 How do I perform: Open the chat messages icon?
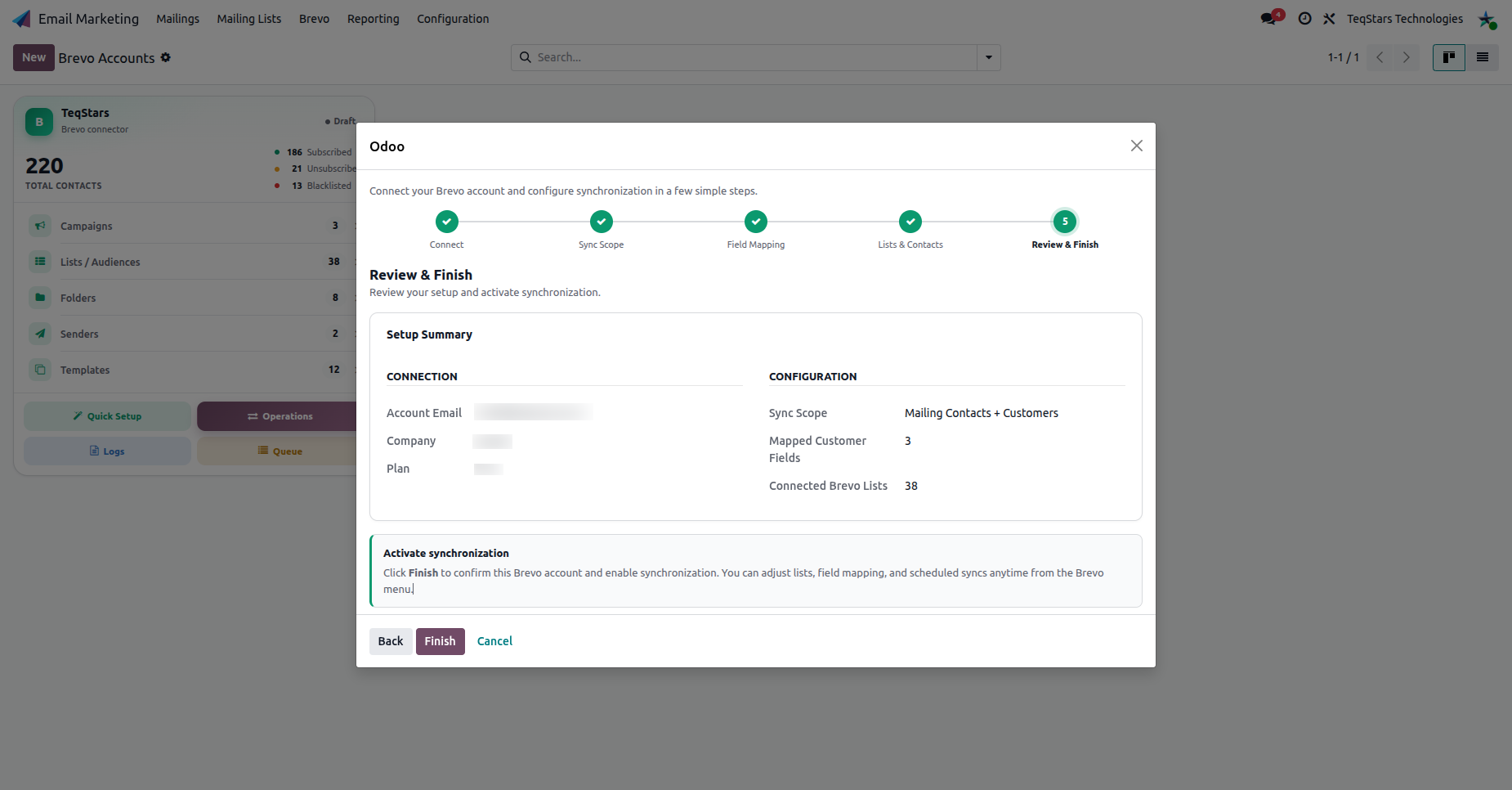pos(1268,19)
